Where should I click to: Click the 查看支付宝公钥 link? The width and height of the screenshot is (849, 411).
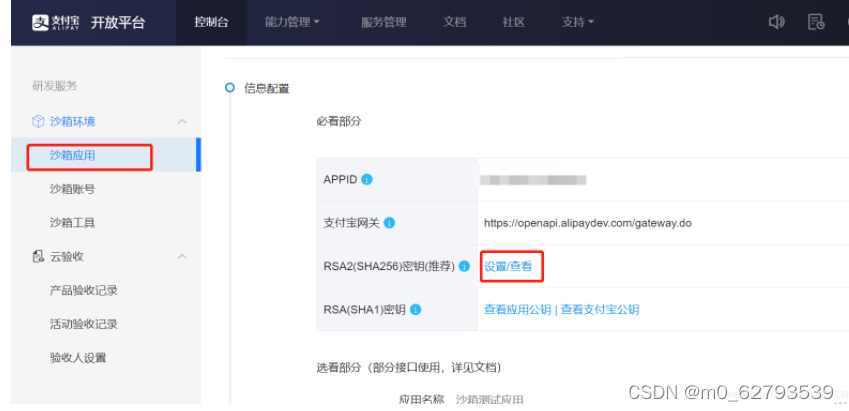click(x=600, y=310)
